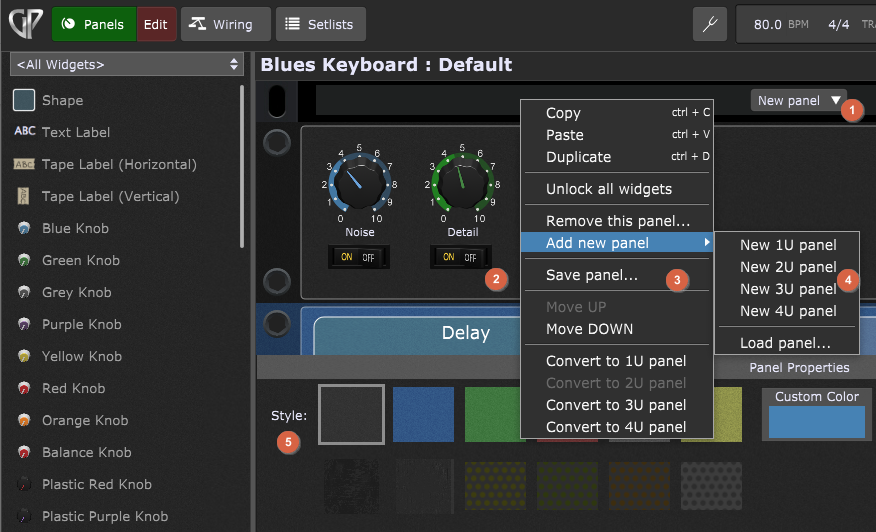Pick the Purple Knob widget
The height and width of the screenshot is (532, 876).
(x=68, y=324)
